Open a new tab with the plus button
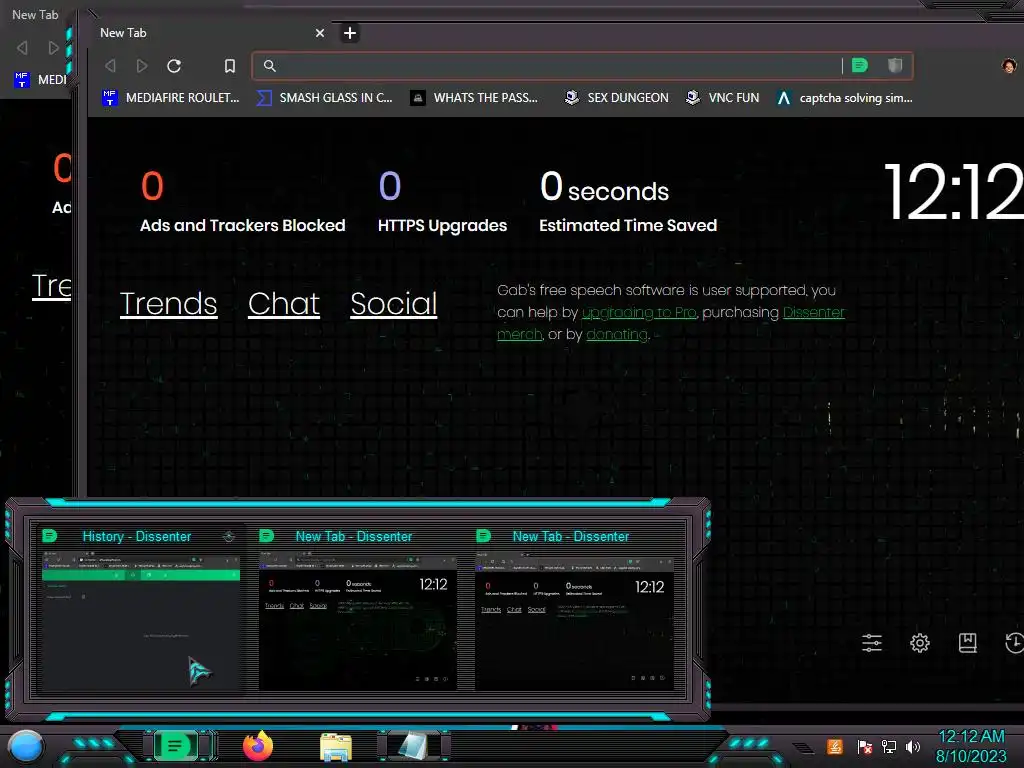 350,33
